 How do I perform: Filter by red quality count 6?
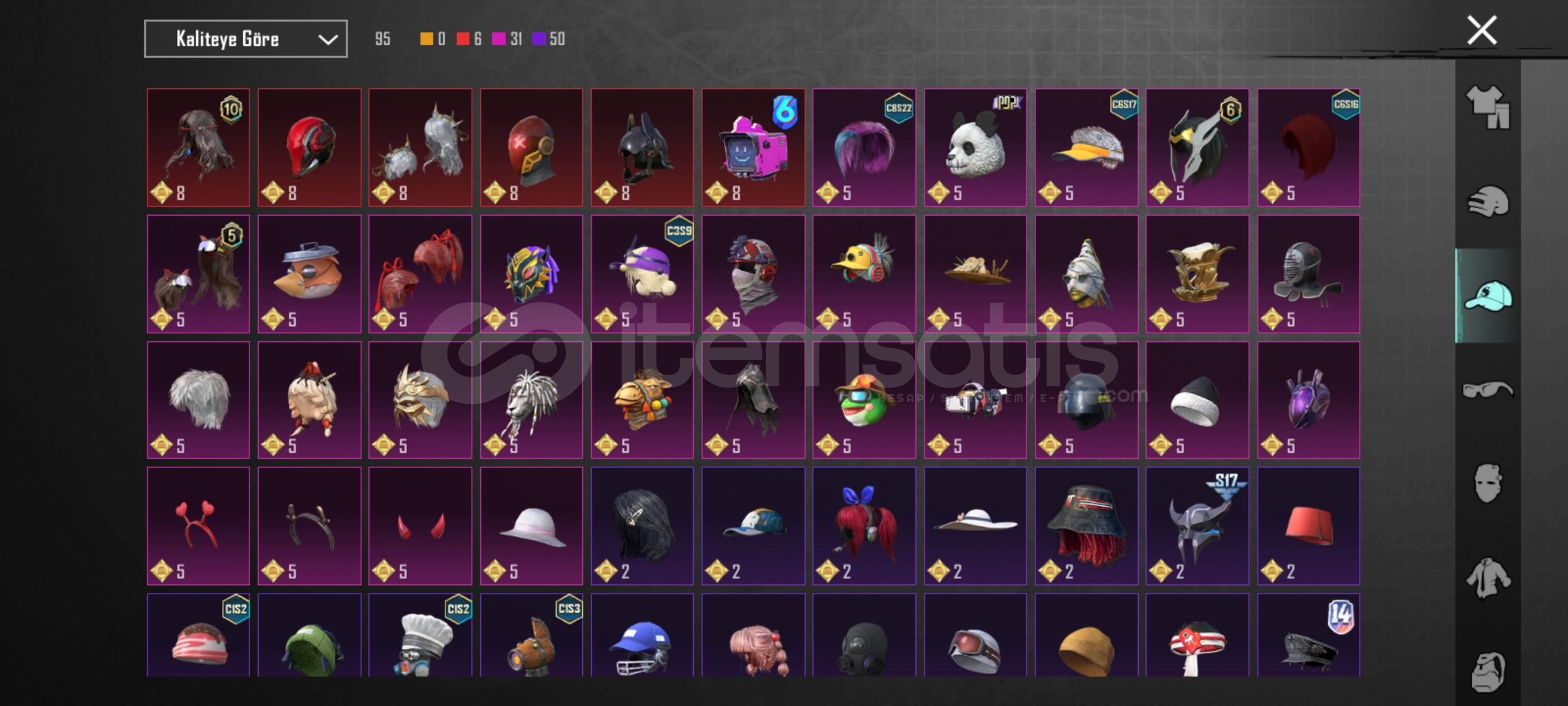click(x=469, y=39)
